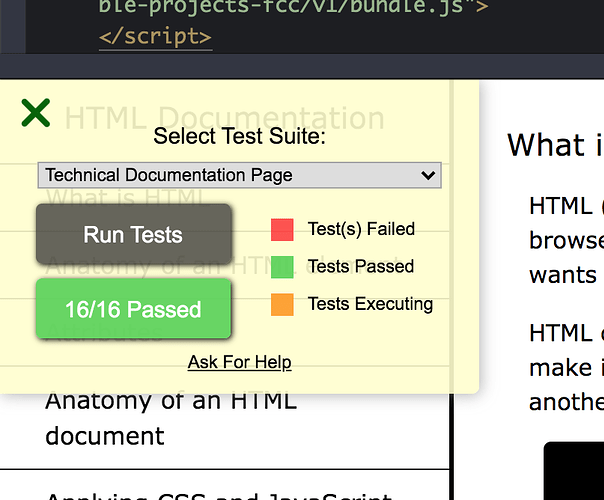Go to Anatomy of an HTML document section
This screenshot has width=604, height=500.
[x=170, y=418]
